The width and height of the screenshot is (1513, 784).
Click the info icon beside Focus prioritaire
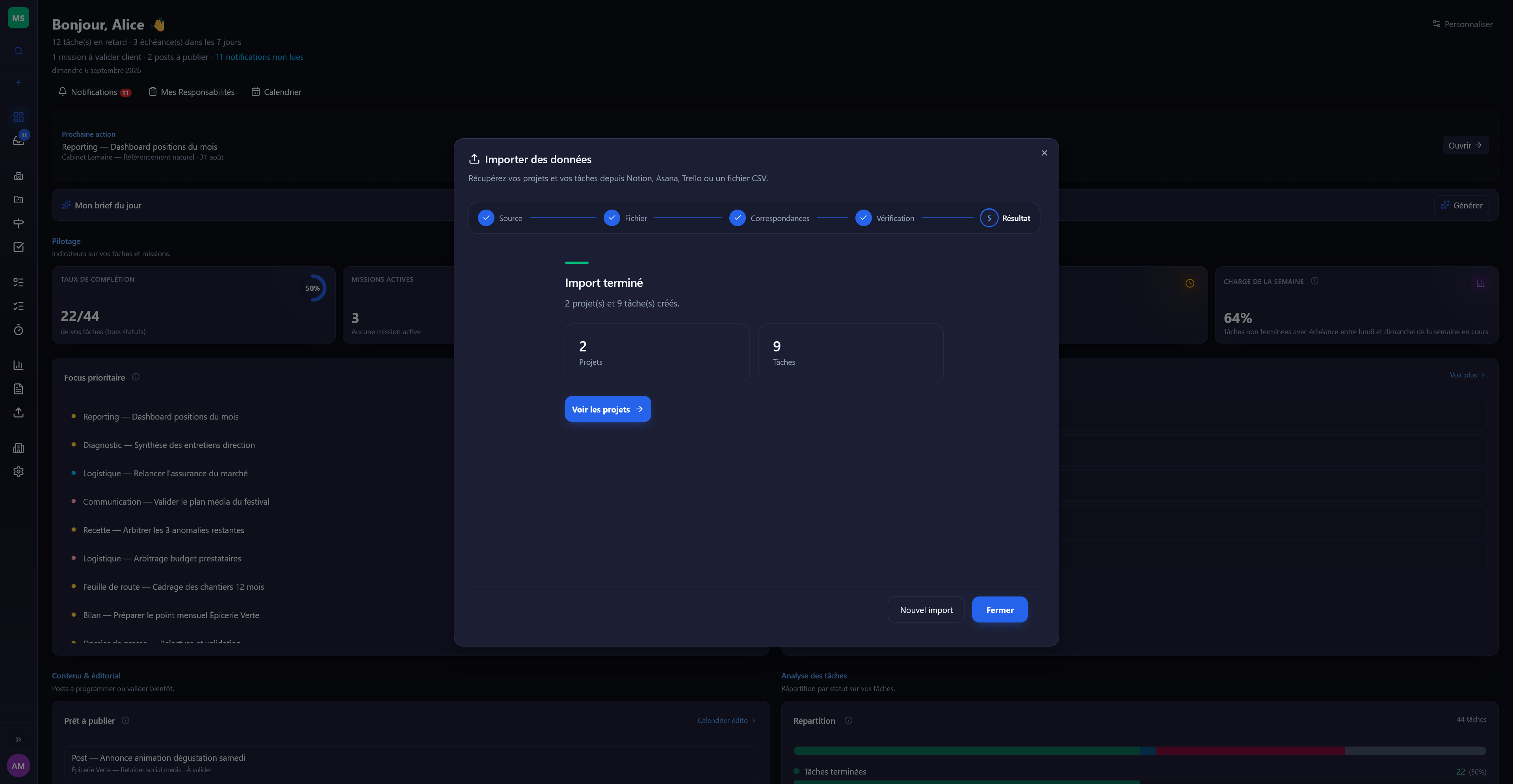[136, 377]
